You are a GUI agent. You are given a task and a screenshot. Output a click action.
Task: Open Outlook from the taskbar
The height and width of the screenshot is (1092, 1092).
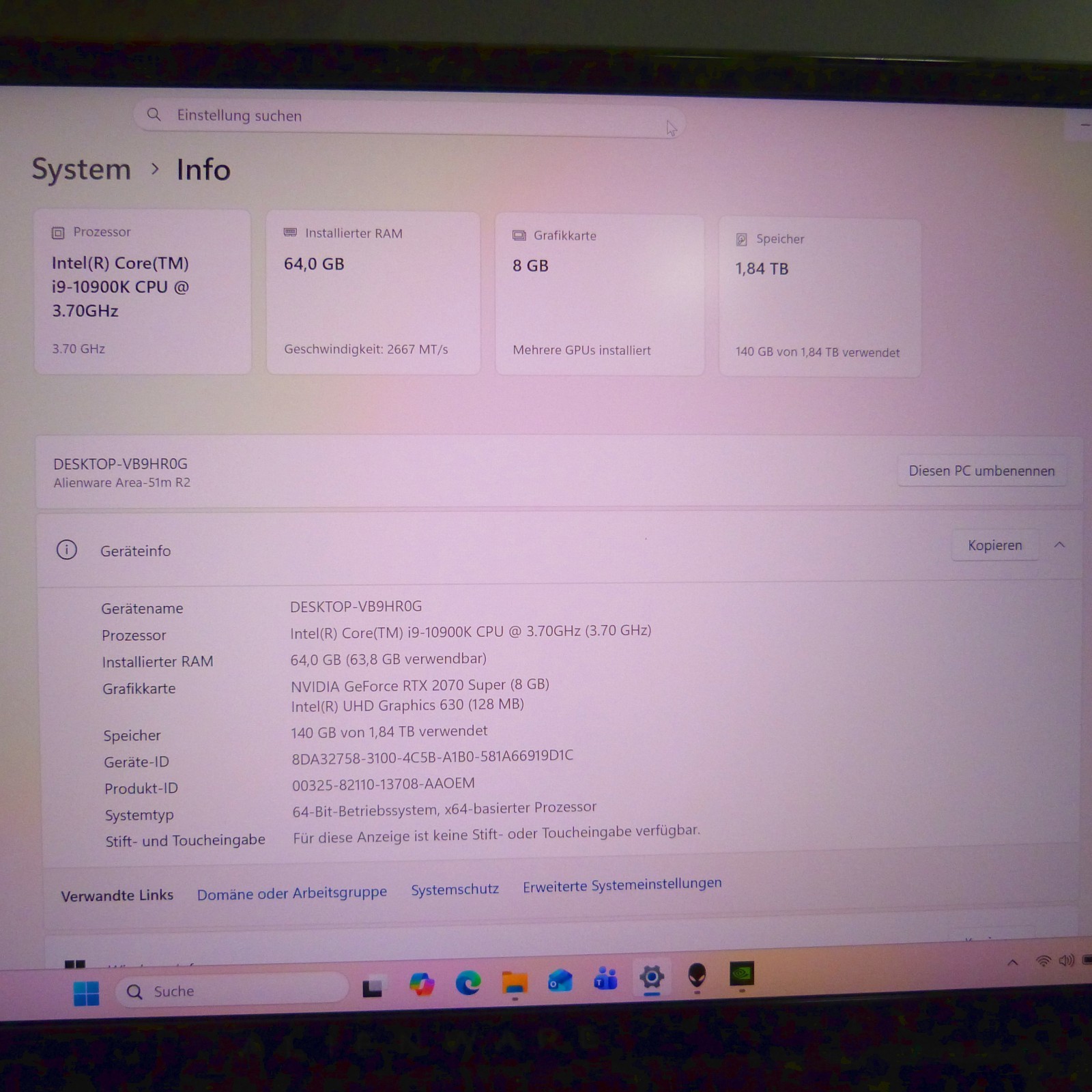[560, 981]
